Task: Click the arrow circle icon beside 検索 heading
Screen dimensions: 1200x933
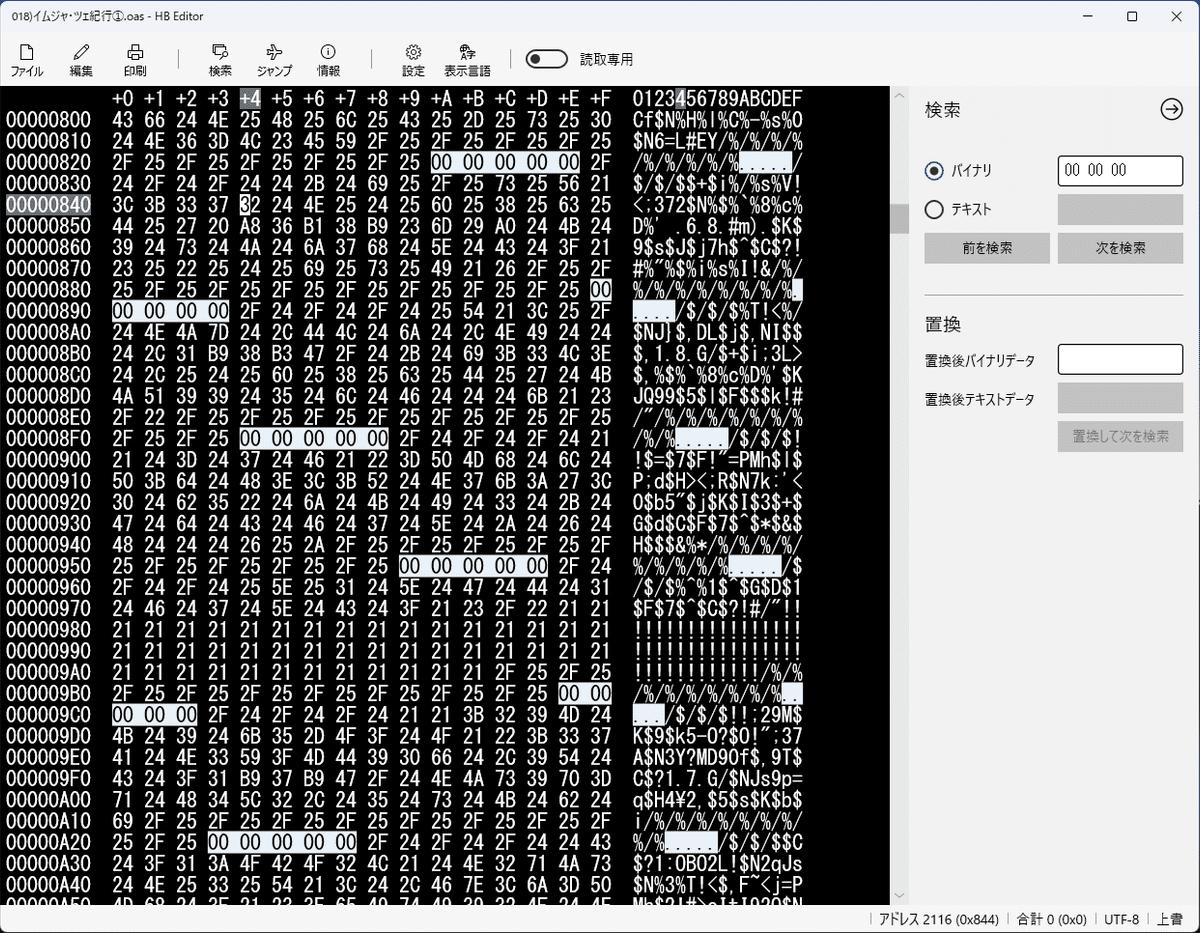Action: 1171,110
